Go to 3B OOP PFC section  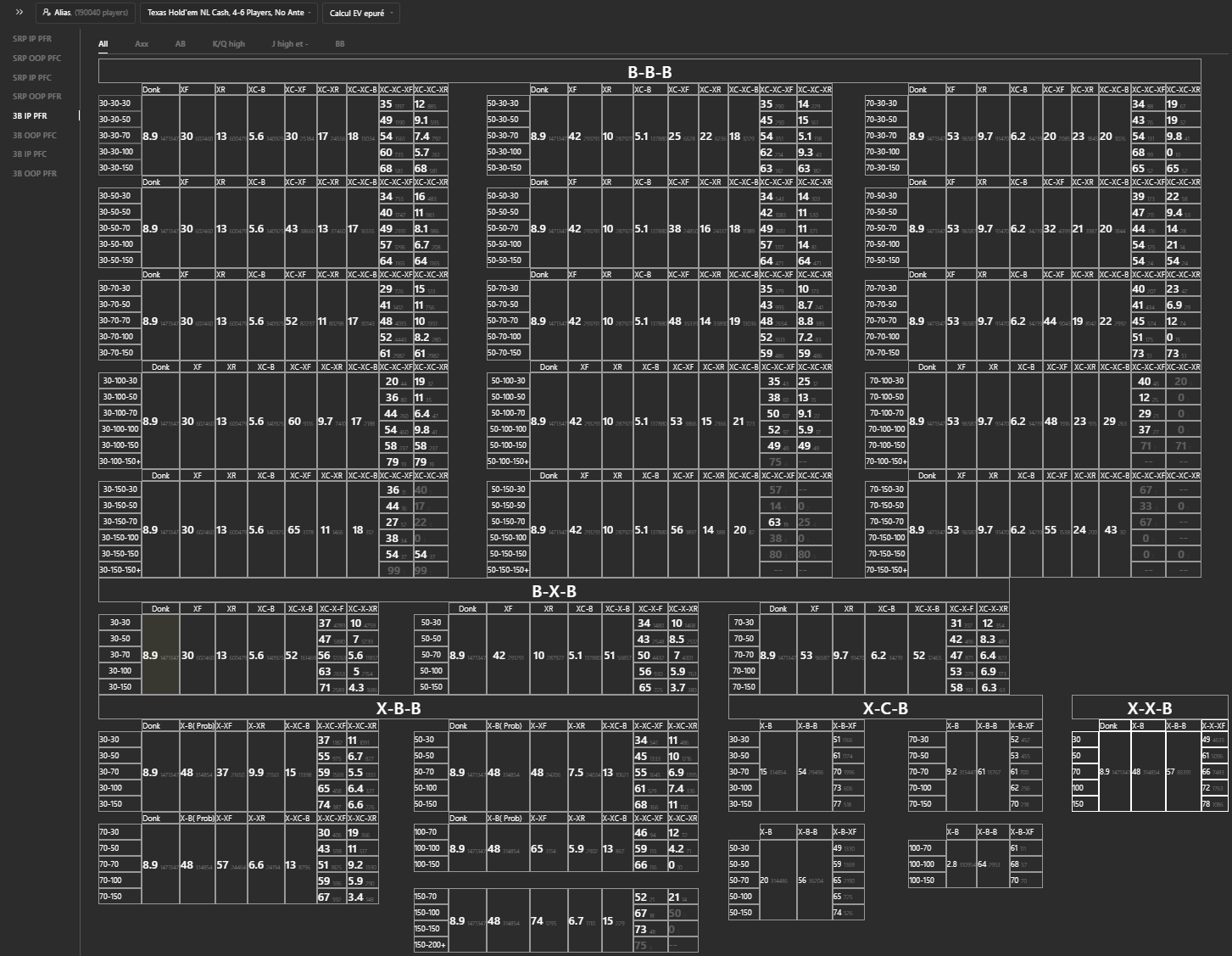coord(35,135)
